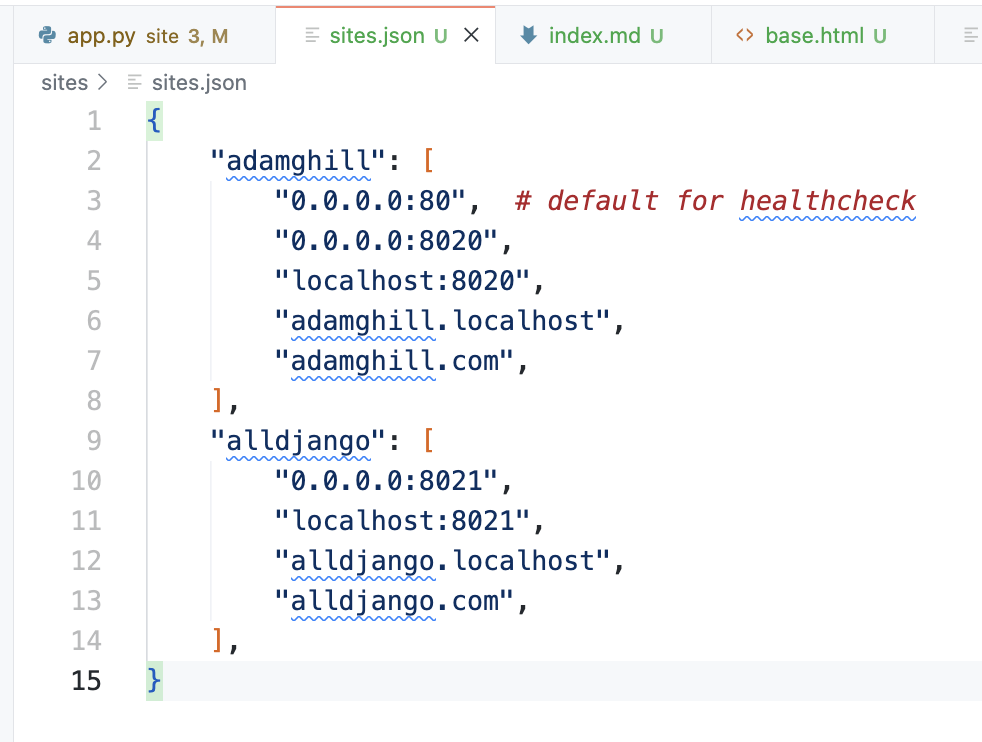
Task: Click the partially visible tab icon at far right
Action: tap(970, 36)
